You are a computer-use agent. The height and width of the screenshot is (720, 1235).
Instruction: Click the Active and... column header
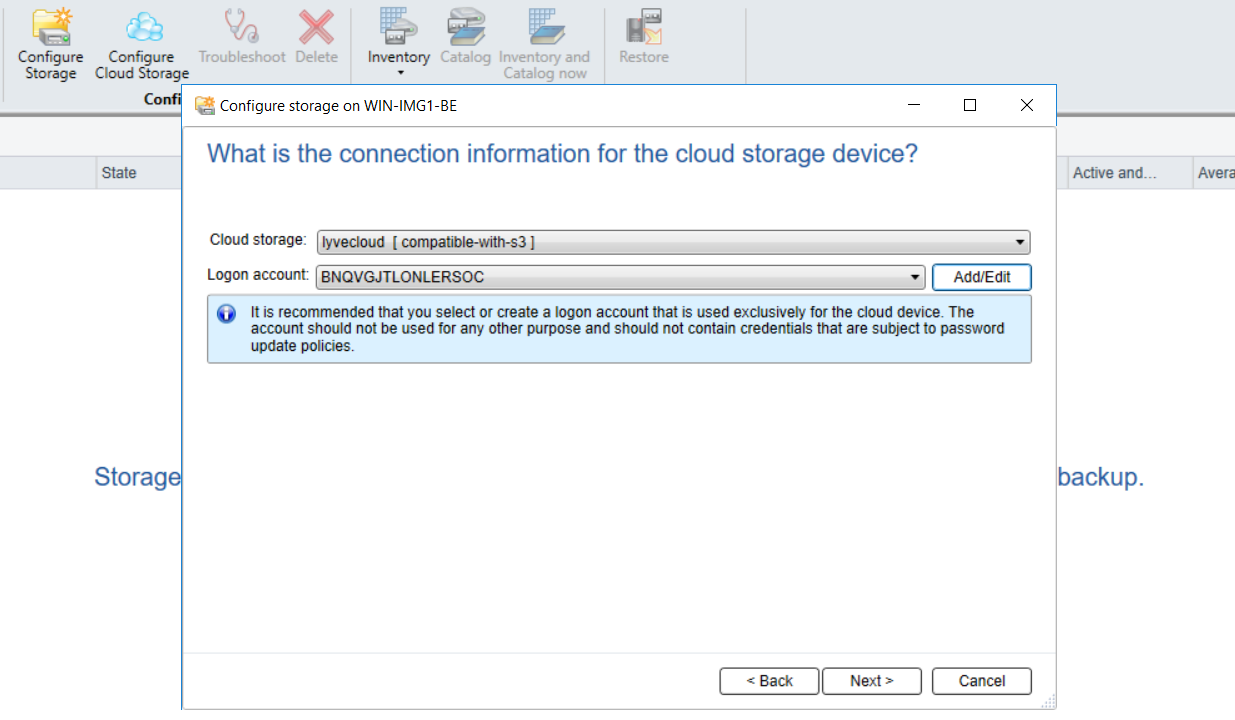[1114, 173]
